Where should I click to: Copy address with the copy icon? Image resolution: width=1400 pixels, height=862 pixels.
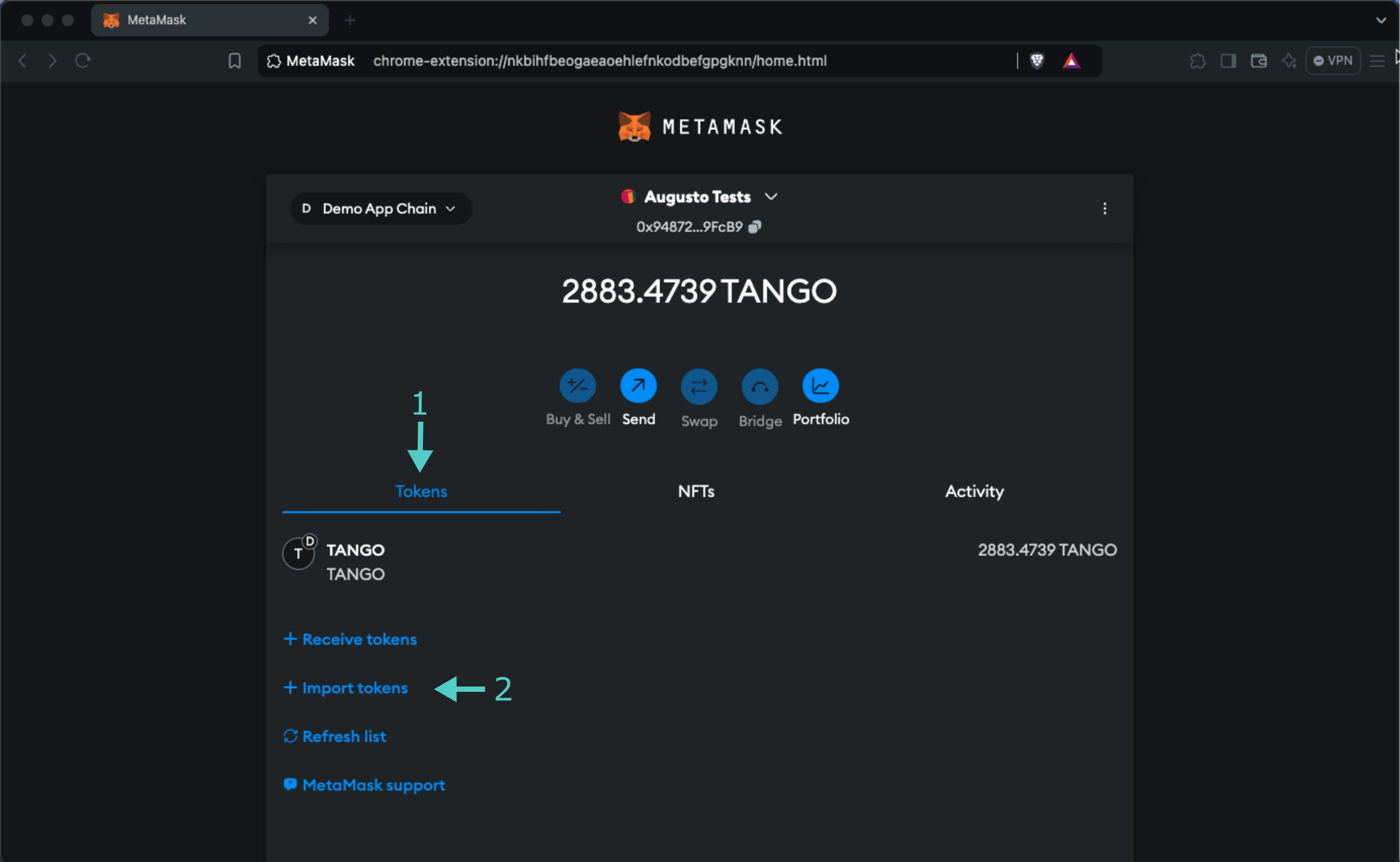(x=754, y=227)
